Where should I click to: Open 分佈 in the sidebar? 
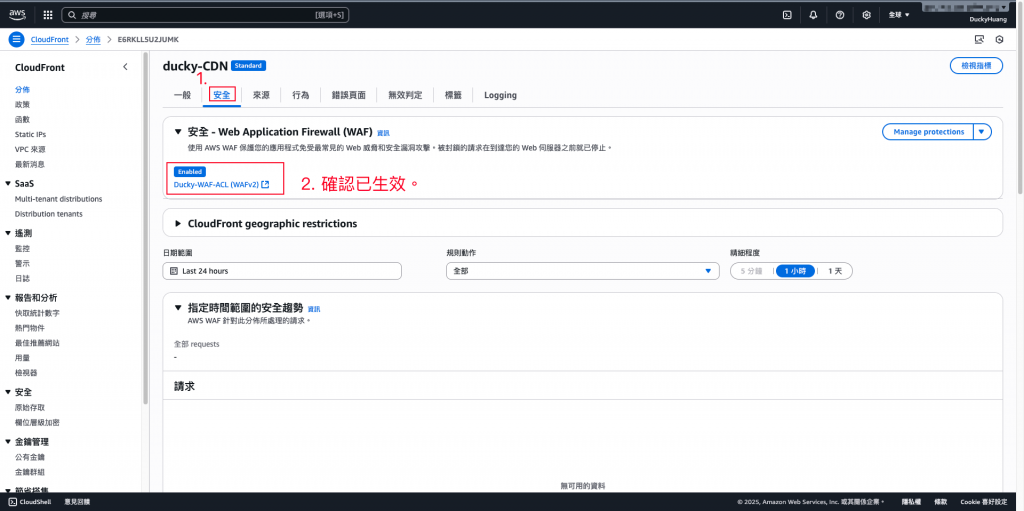(x=22, y=90)
